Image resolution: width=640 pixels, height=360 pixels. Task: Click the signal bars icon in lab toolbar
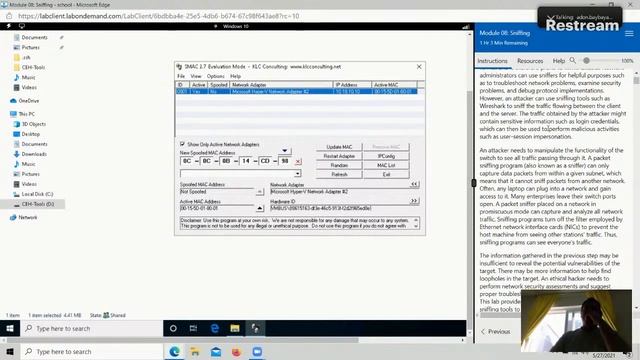click(x=465, y=26)
